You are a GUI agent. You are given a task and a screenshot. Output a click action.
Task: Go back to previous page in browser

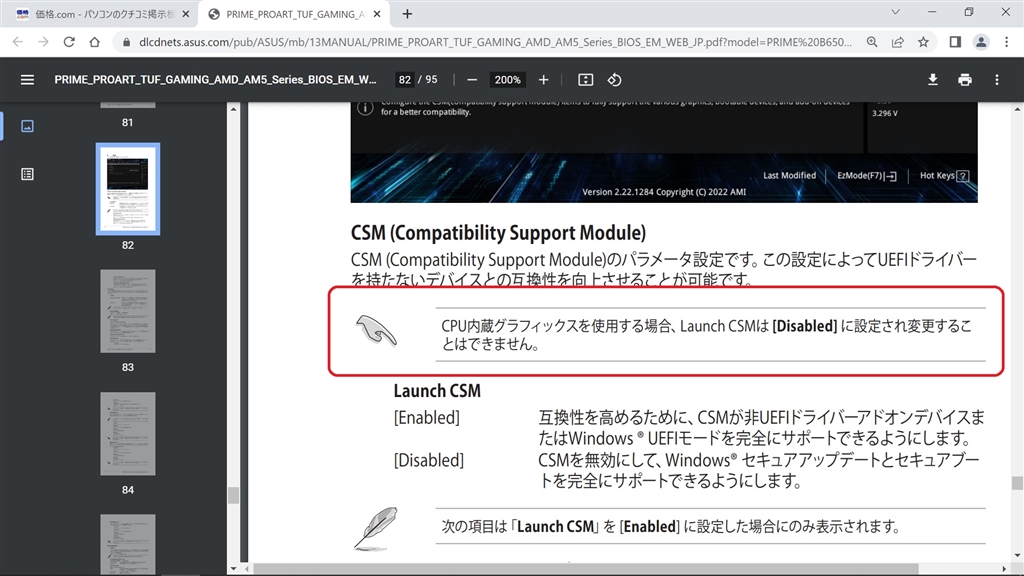click(x=18, y=42)
